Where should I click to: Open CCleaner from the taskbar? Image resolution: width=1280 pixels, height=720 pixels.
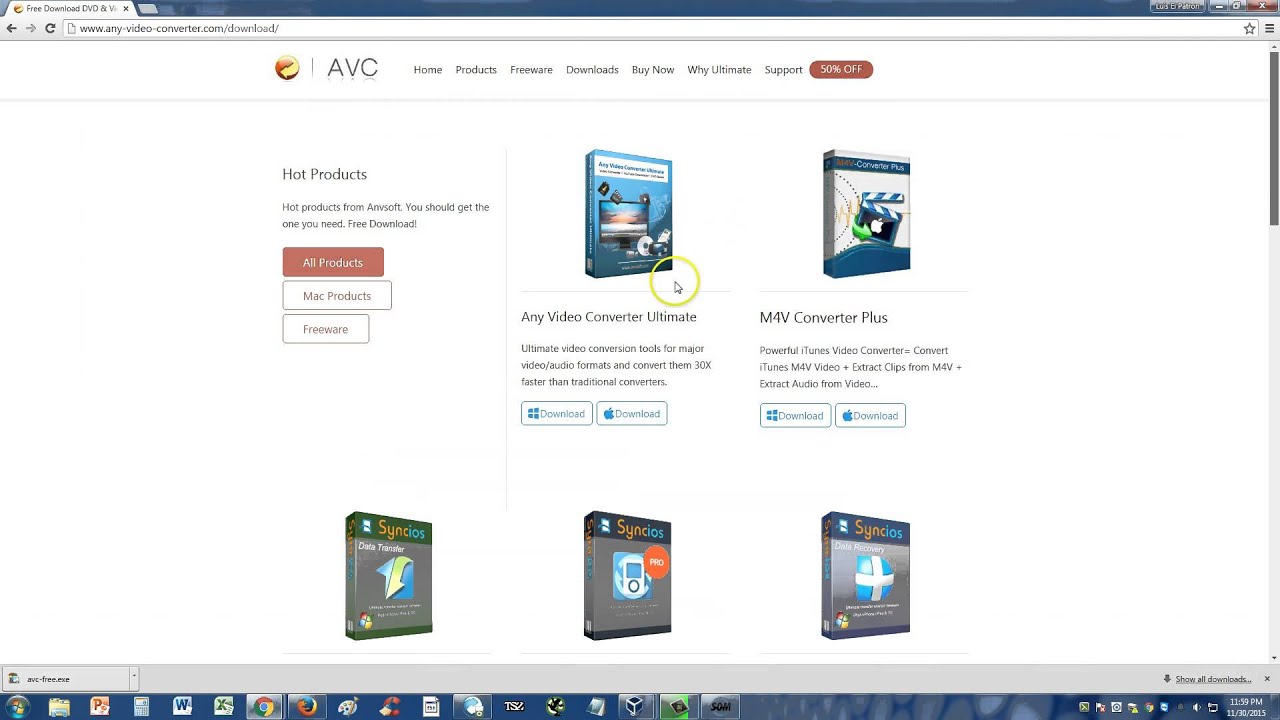(389, 707)
